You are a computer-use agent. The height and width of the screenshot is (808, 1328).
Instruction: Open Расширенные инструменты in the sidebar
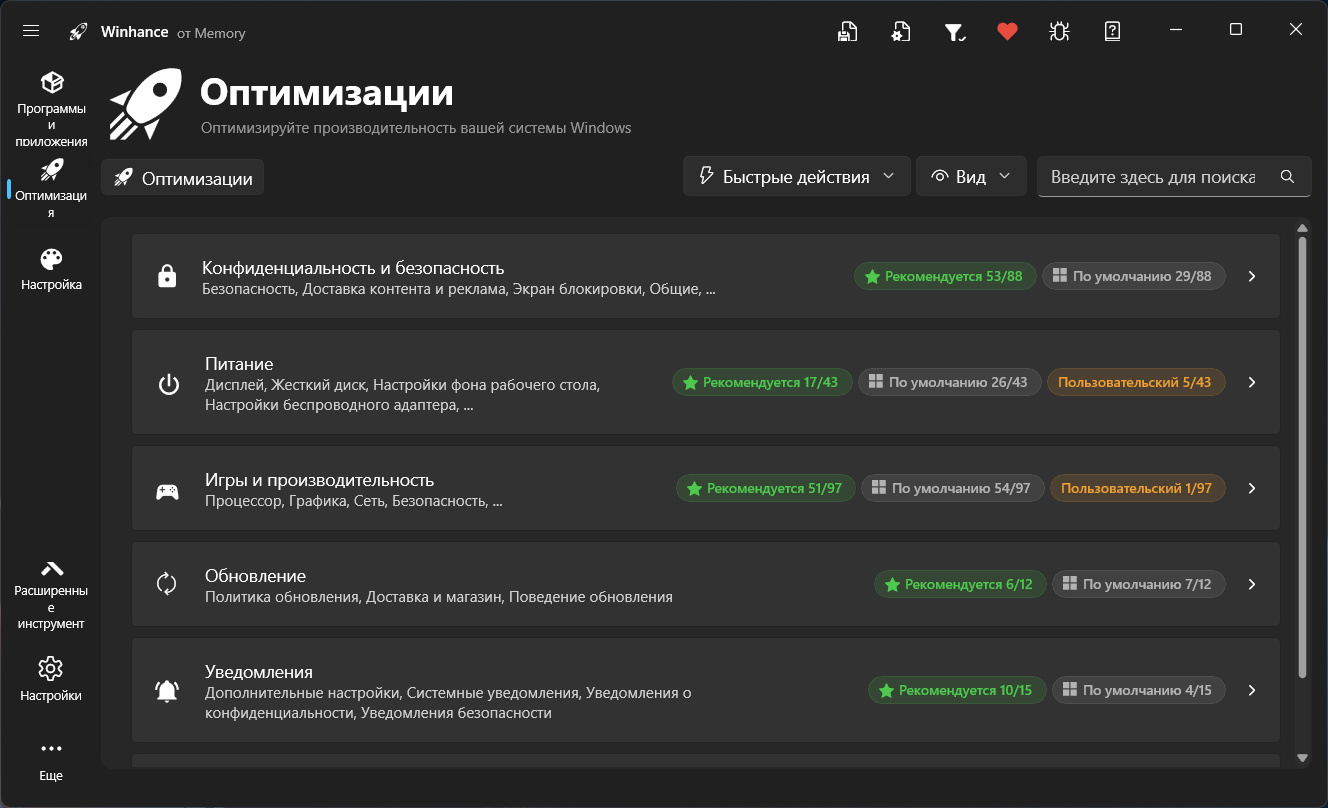[51, 595]
